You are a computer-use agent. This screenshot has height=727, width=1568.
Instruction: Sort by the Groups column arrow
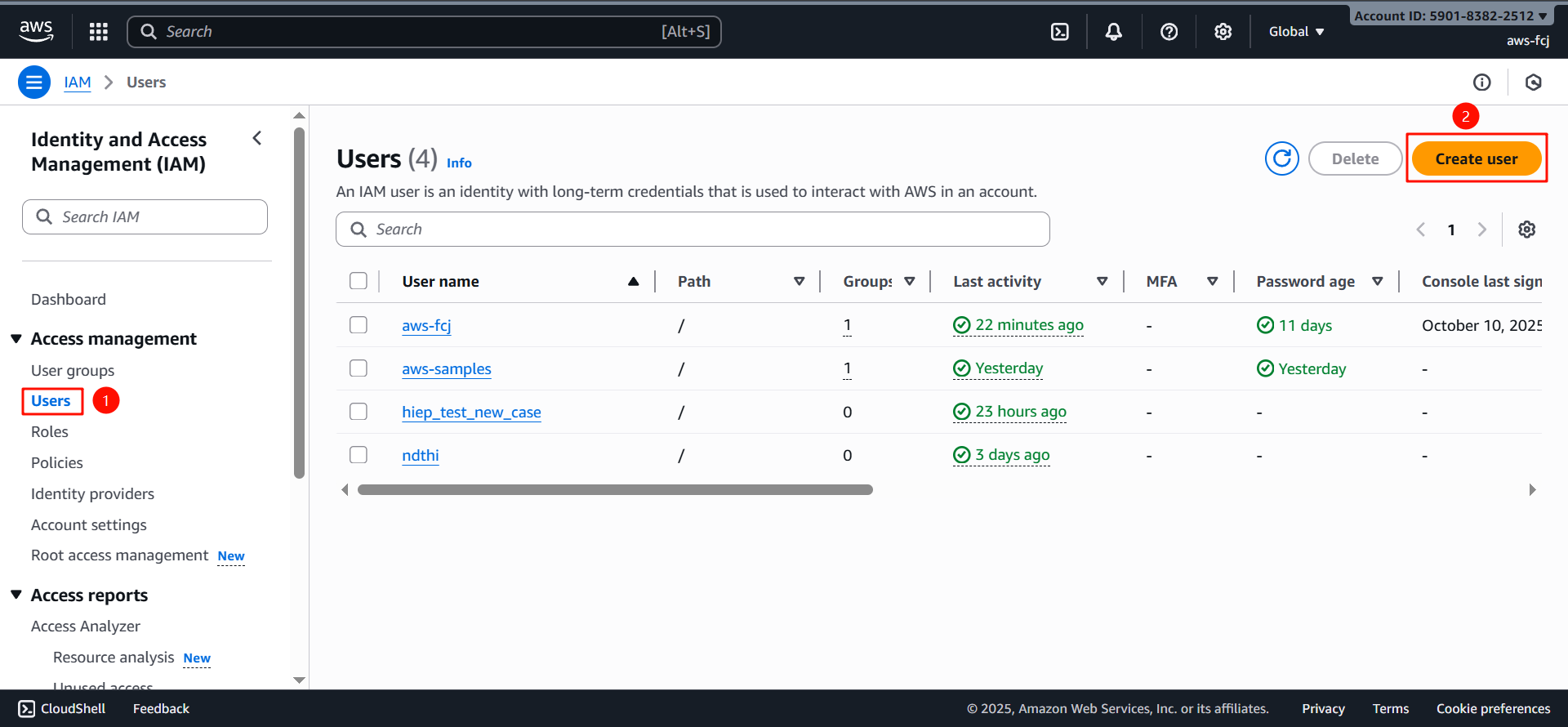click(910, 281)
